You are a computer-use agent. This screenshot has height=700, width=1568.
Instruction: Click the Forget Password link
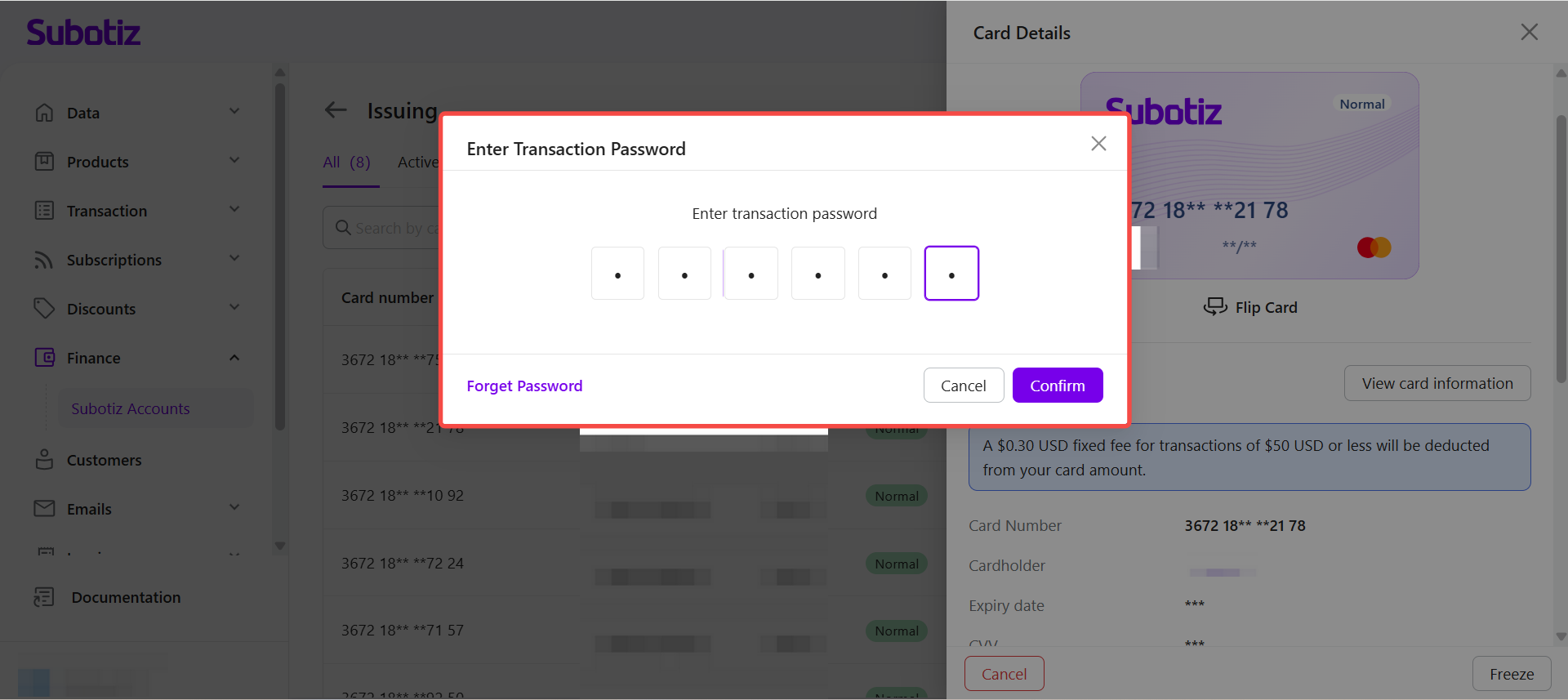tap(524, 386)
